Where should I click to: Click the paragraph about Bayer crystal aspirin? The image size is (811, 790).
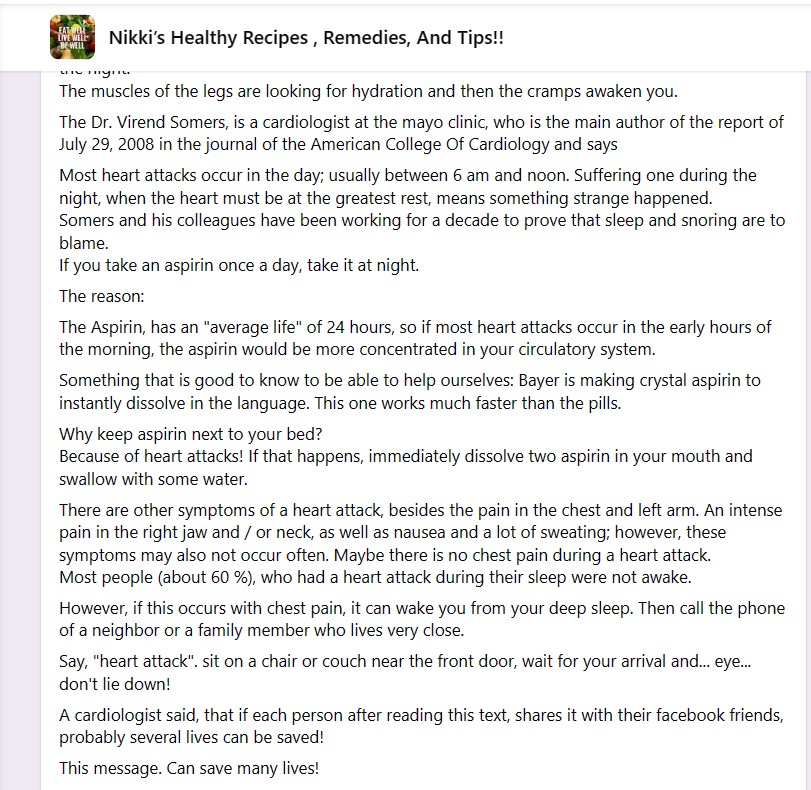click(x=410, y=392)
